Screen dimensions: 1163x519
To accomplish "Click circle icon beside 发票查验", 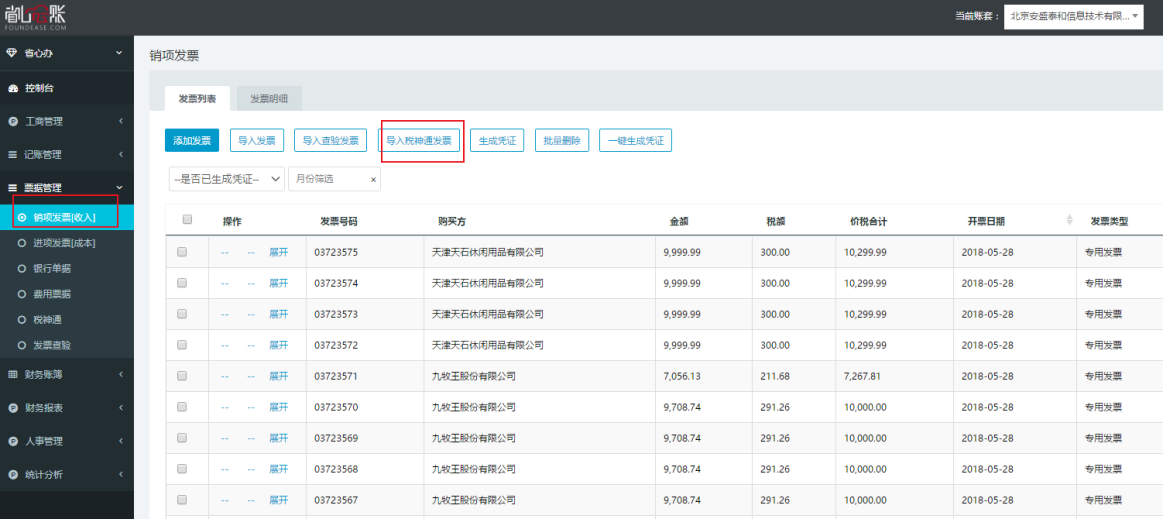I will [x=22, y=346].
